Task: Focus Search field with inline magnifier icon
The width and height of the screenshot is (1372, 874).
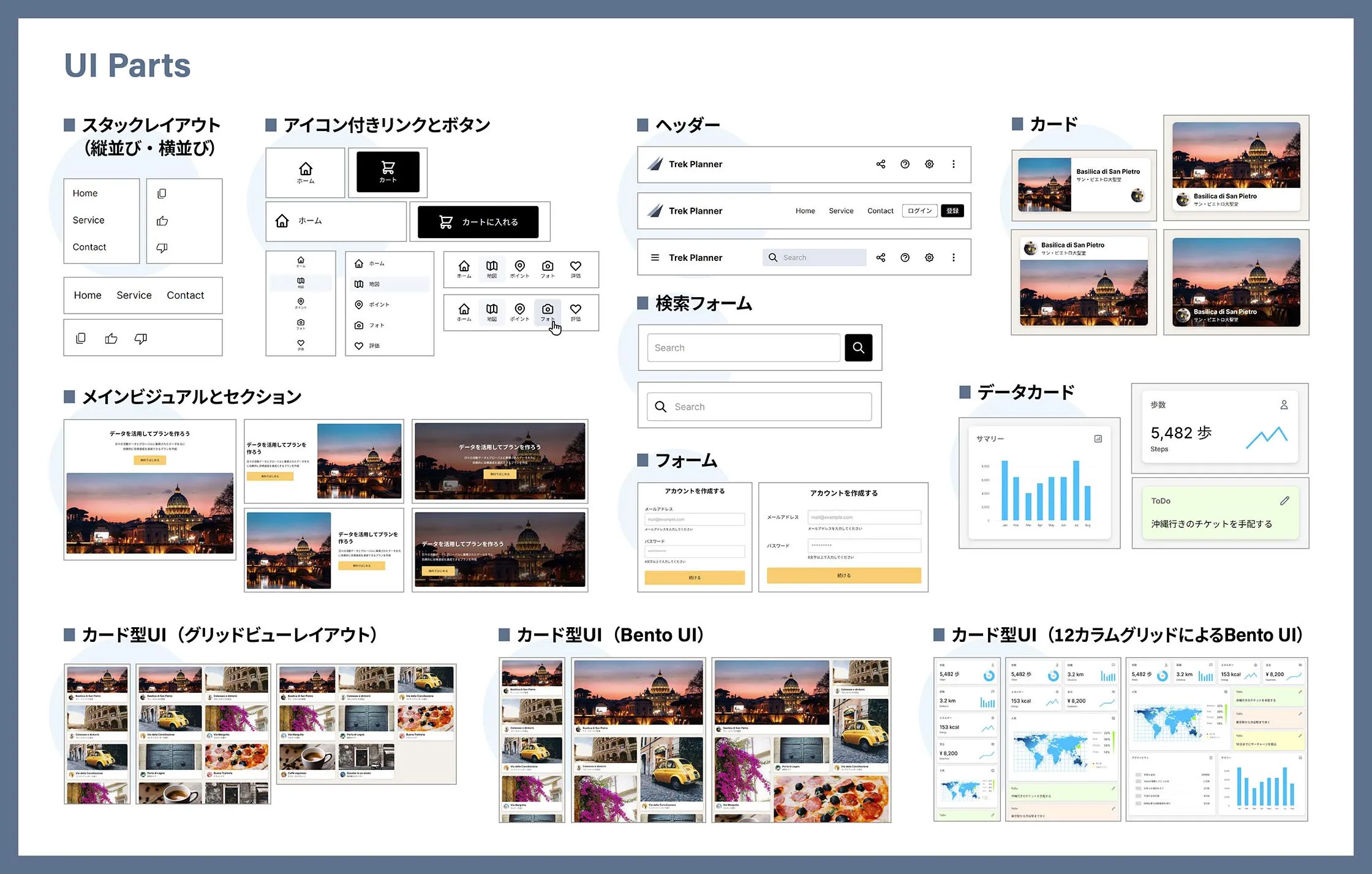Action: coord(759,407)
